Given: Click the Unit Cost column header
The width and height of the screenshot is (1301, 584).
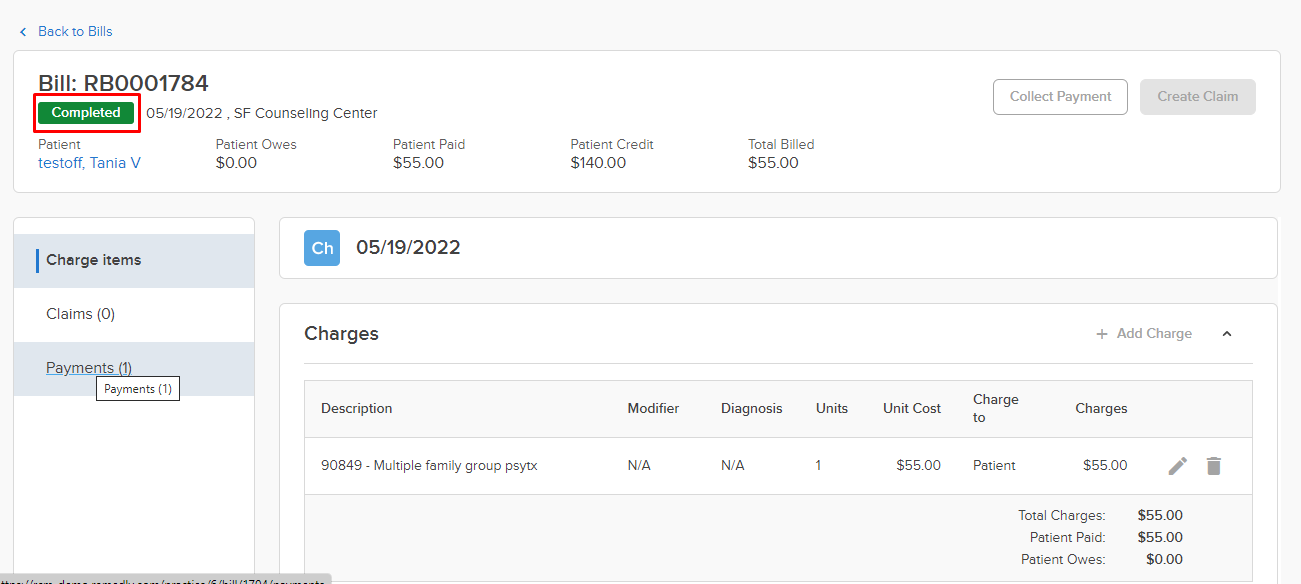Looking at the screenshot, I should (x=912, y=408).
